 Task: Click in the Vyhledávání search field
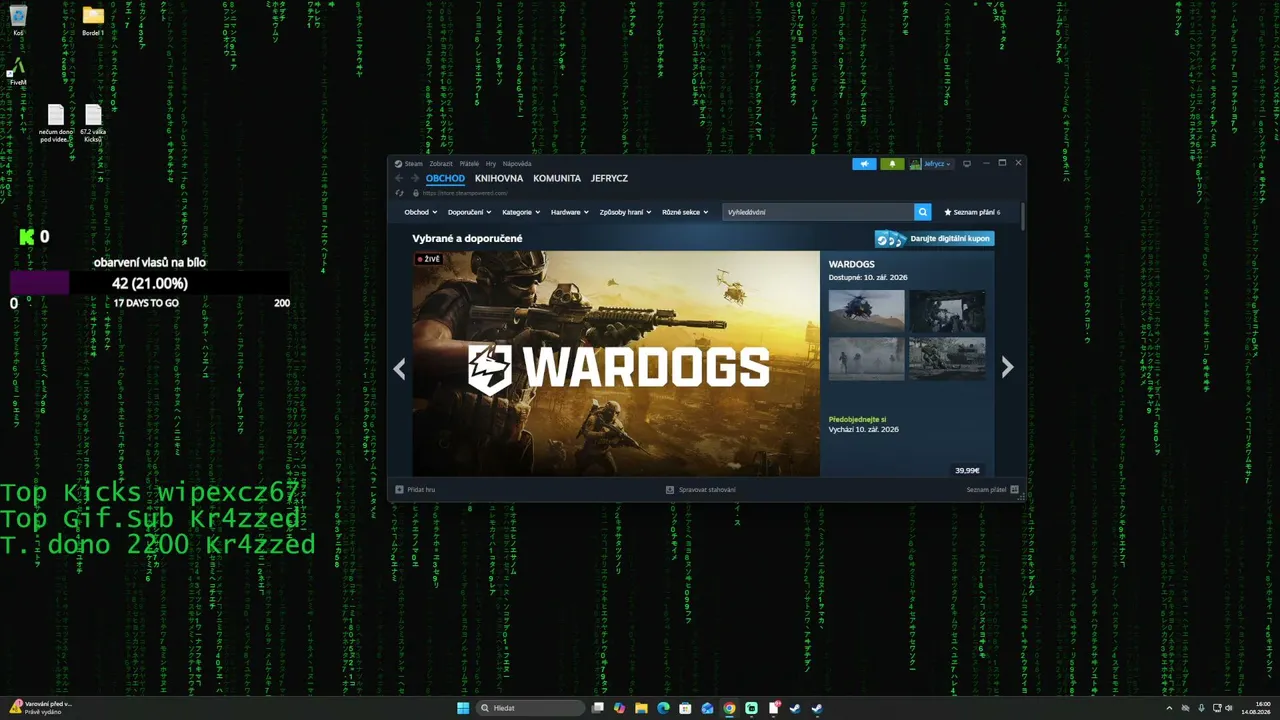tap(818, 212)
